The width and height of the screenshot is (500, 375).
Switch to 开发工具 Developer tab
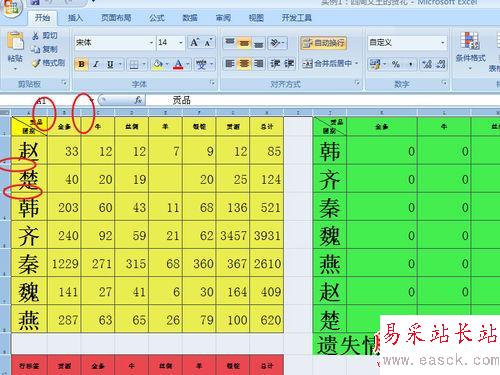click(296, 18)
